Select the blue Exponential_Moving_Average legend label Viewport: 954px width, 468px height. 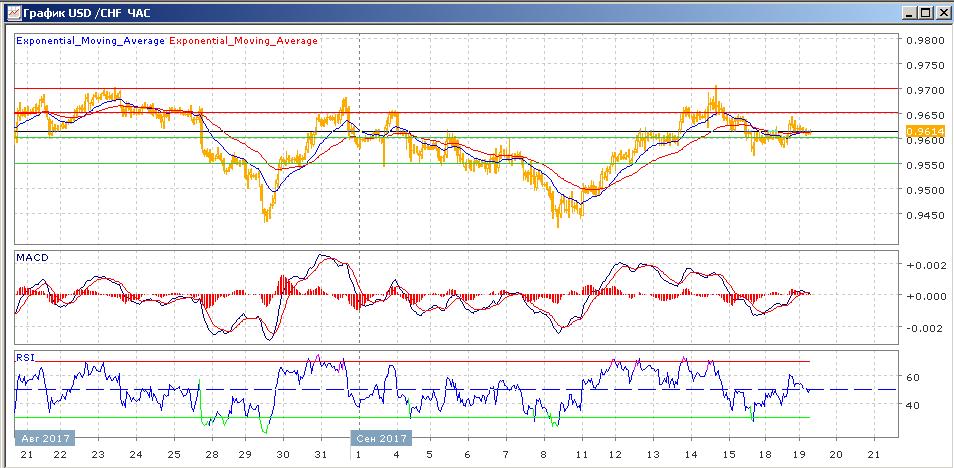coord(90,41)
